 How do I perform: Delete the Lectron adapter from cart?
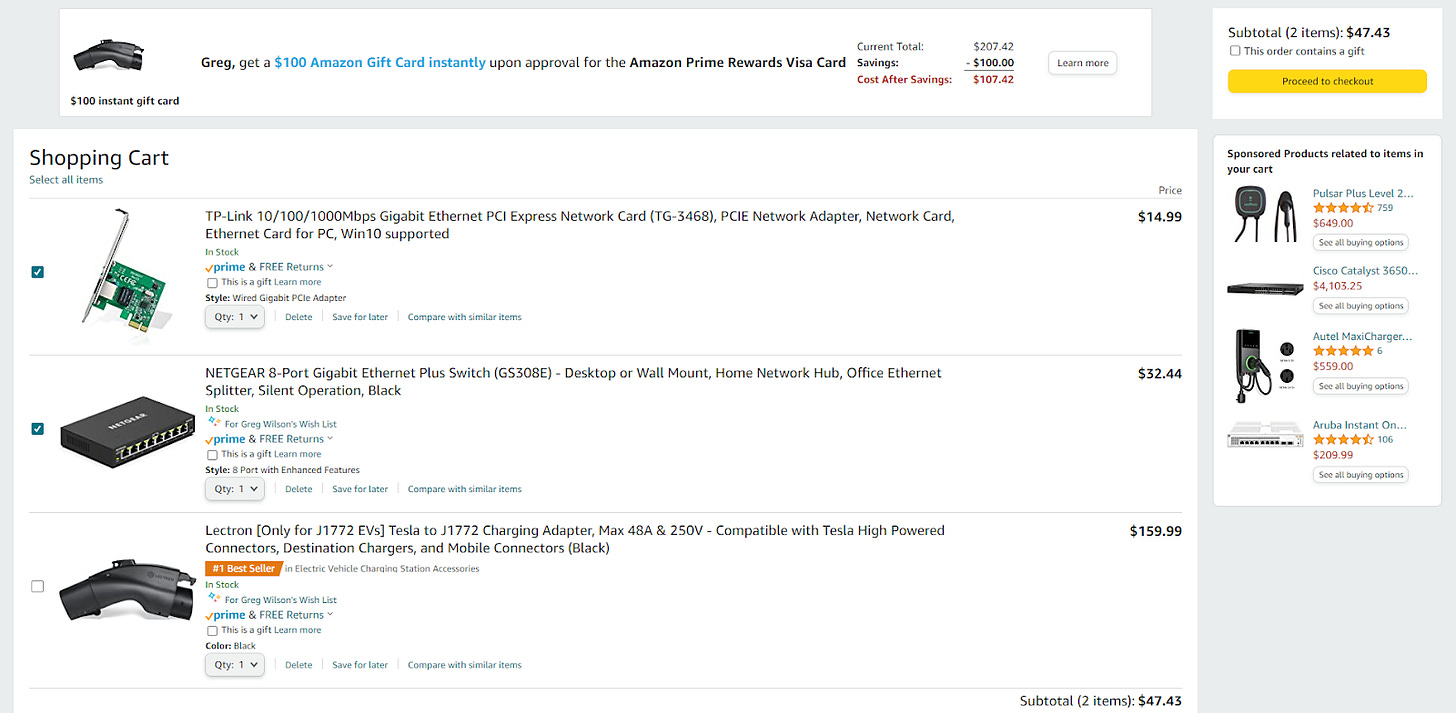[x=298, y=665]
